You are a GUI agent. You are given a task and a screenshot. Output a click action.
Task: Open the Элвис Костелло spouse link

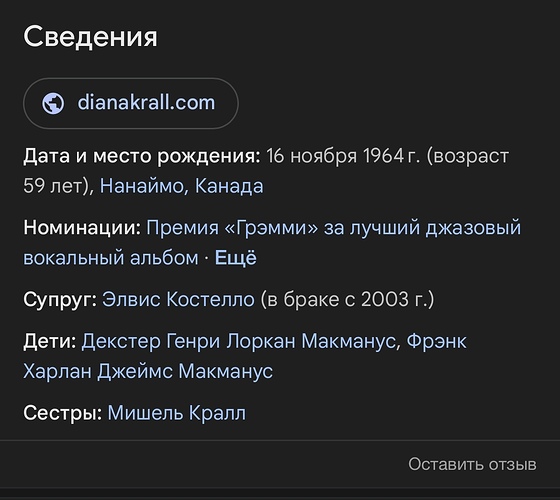click(178, 299)
